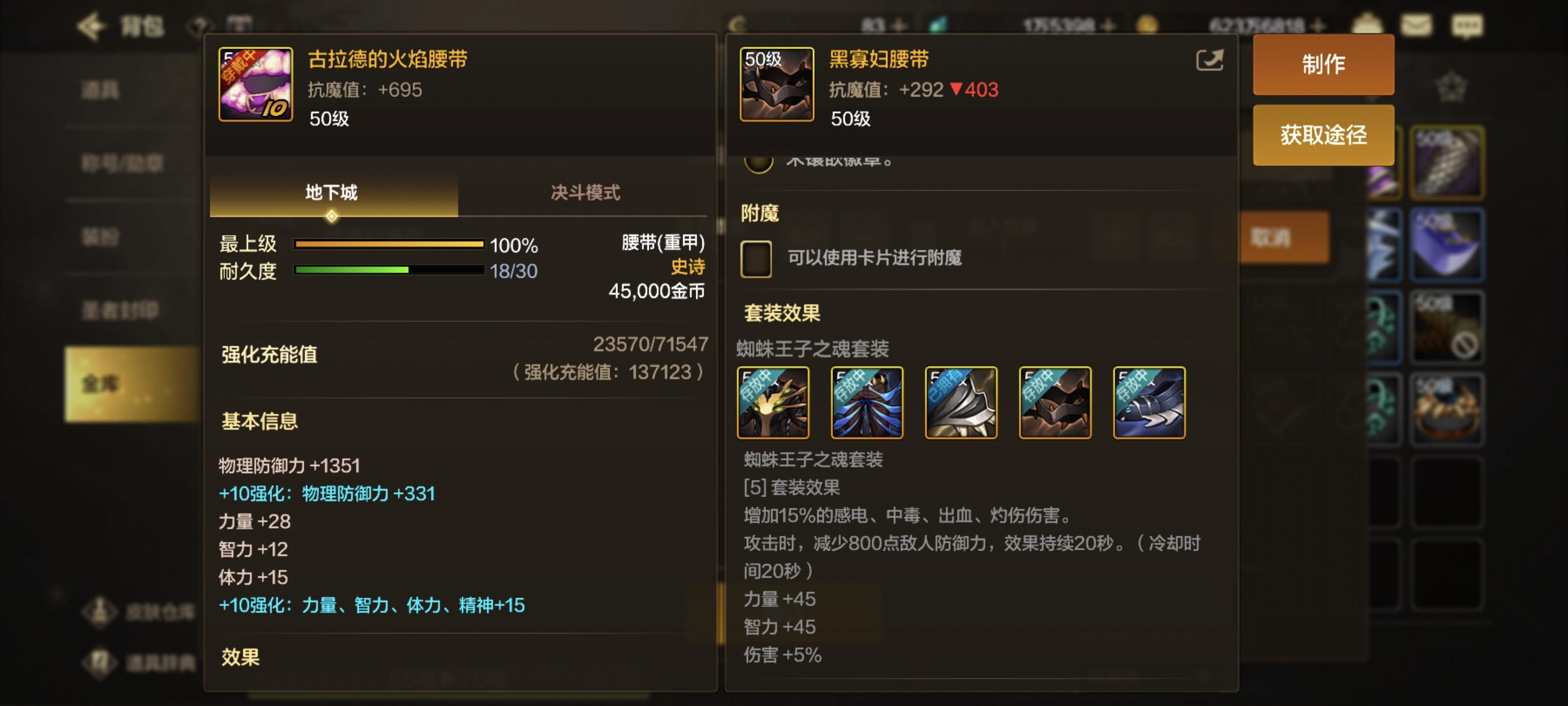This screenshot has width=1568, height=706.
Task: Tap the plus next to gold currency
Action: pos(1319,25)
